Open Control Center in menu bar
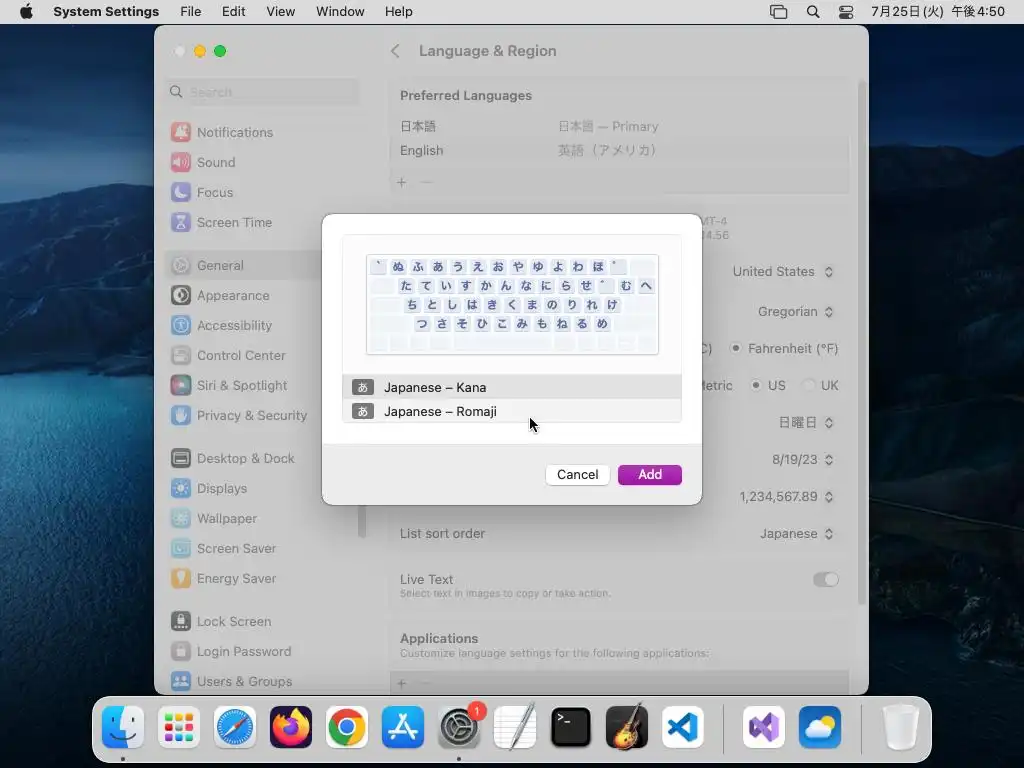This screenshot has width=1024, height=768. click(846, 12)
